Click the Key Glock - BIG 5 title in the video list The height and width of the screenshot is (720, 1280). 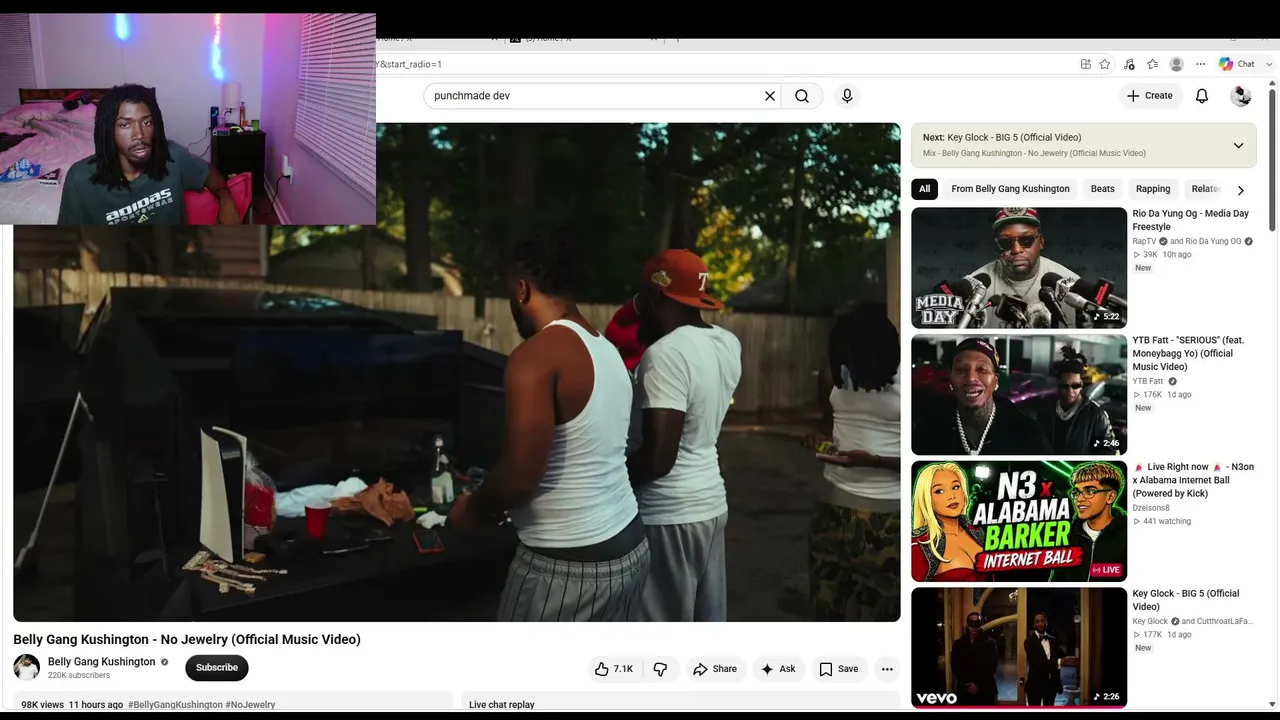coord(1186,600)
